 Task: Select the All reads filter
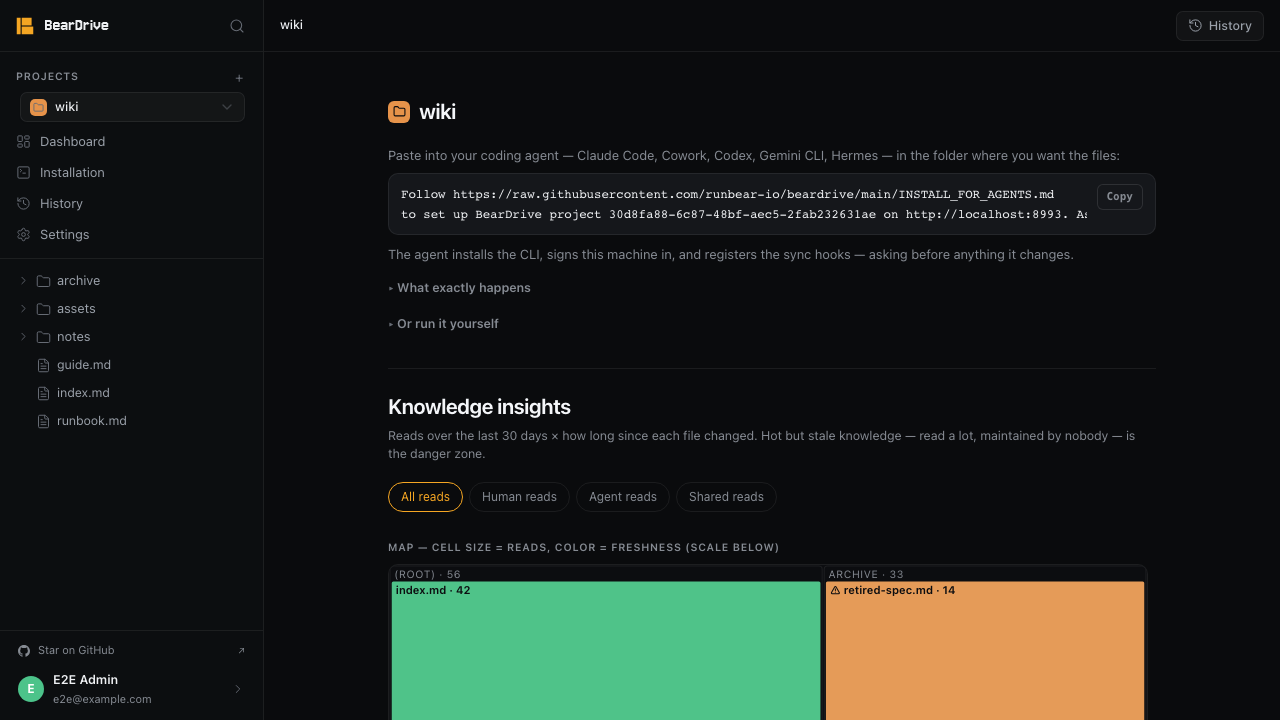coord(425,497)
